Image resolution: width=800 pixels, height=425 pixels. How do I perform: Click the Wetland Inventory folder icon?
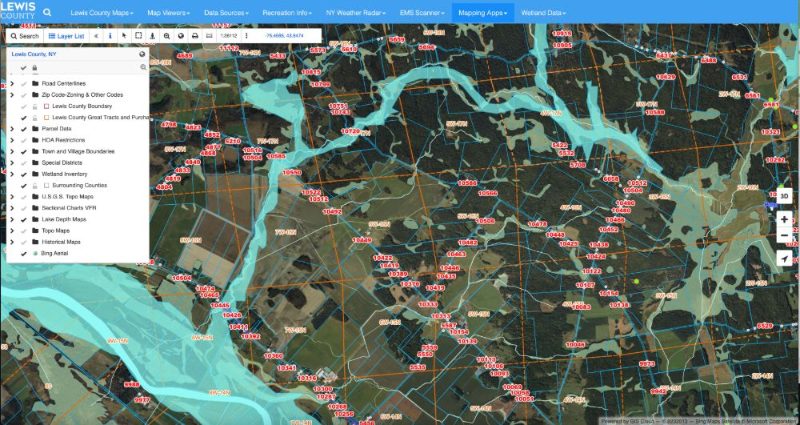coord(35,174)
